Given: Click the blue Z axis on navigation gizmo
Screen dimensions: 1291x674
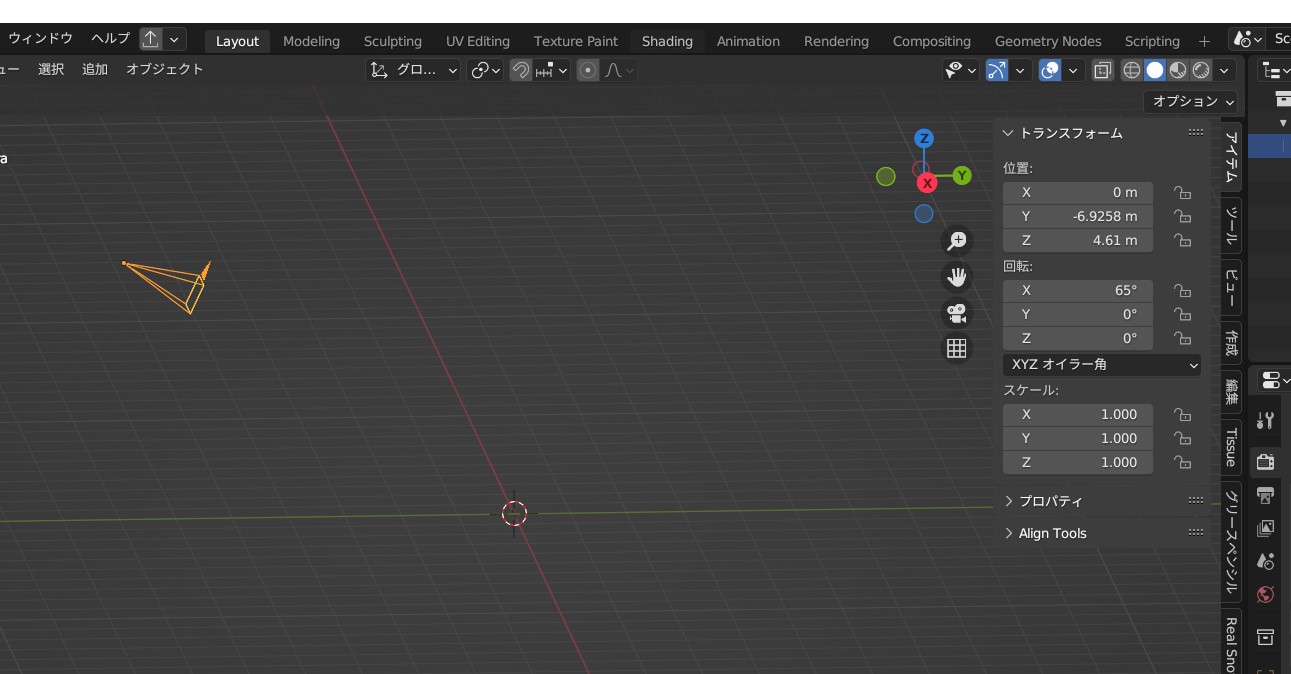Looking at the screenshot, I should pos(924,138).
